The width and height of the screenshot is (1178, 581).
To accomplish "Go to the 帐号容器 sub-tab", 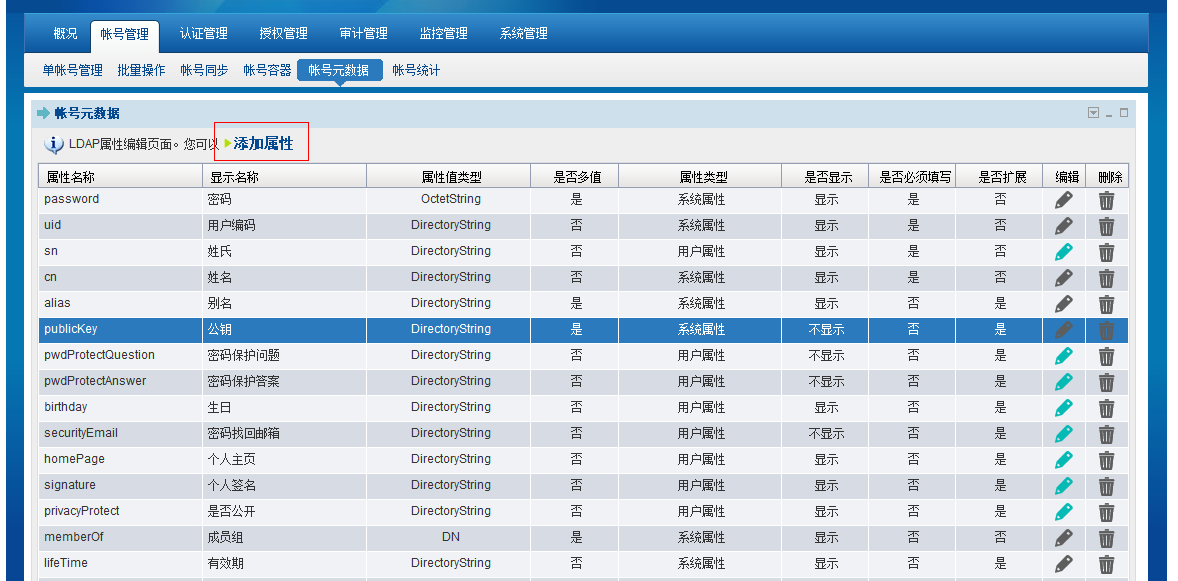I will (x=267, y=70).
